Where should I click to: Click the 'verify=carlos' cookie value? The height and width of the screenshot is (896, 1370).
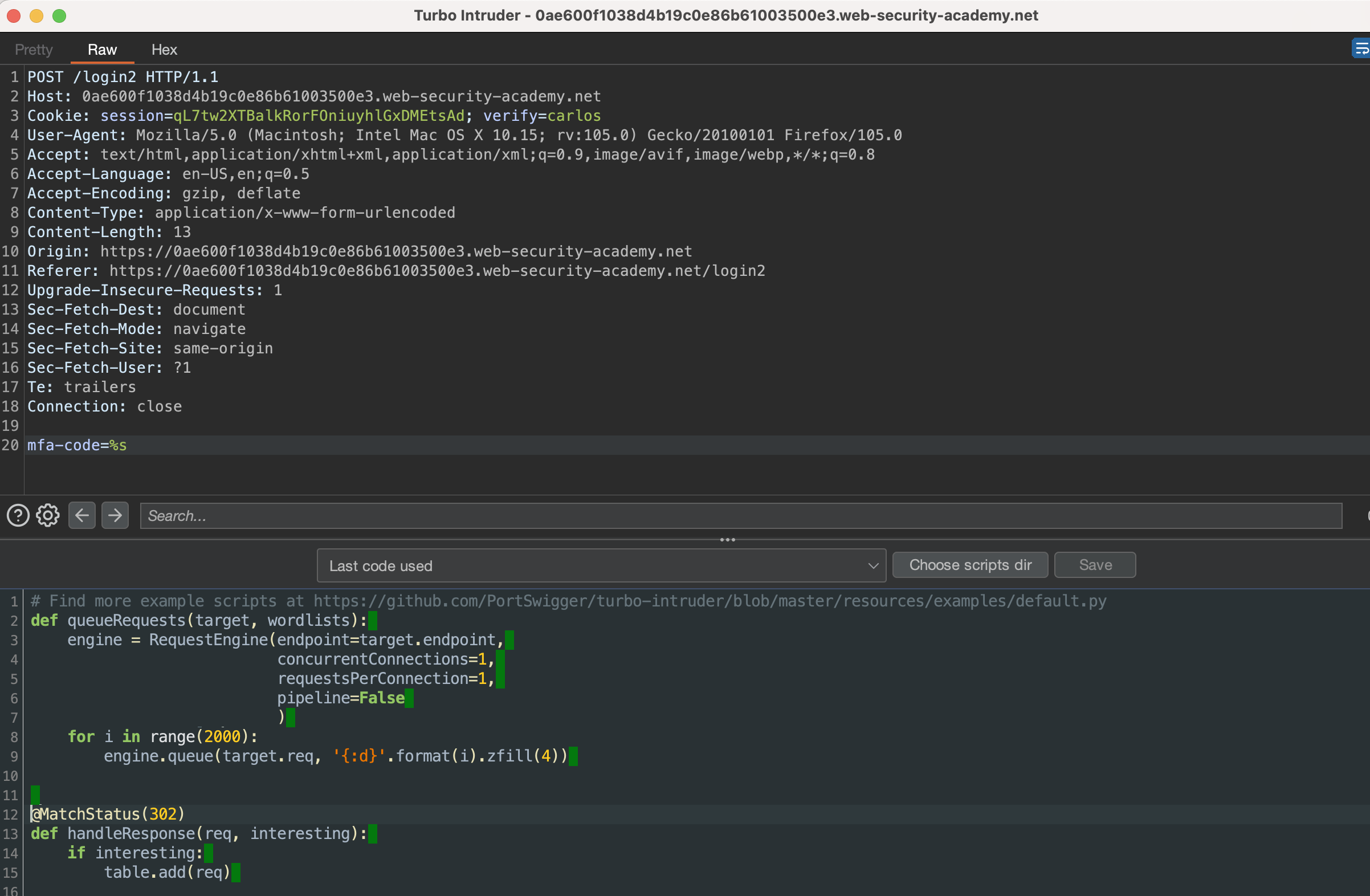tap(541, 116)
